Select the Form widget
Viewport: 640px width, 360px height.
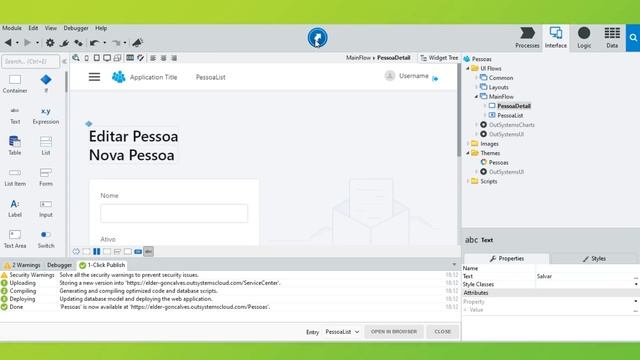point(46,177)
